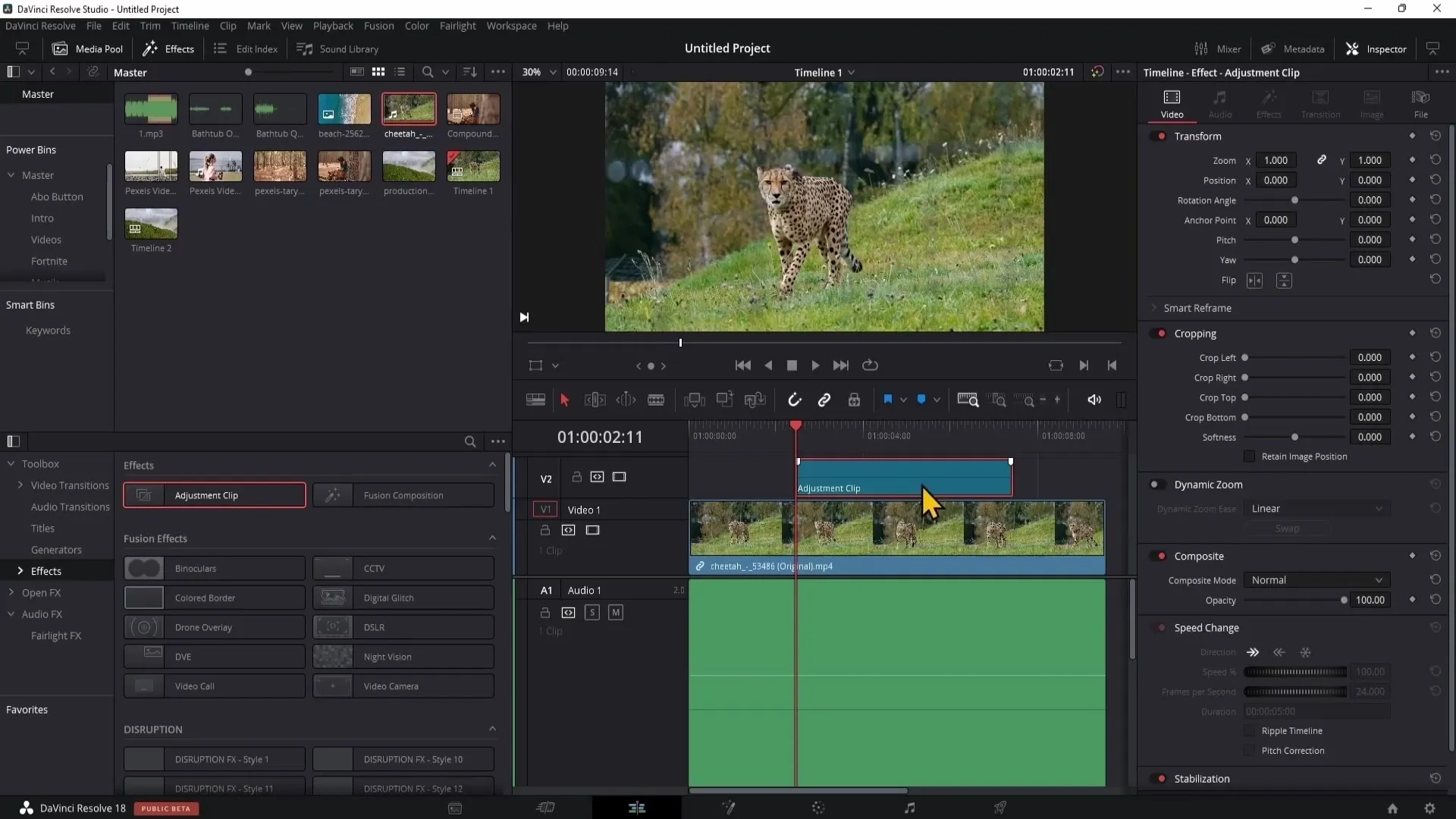The width and height of the screenshot is (1456, 819).
Task: Open the Fusion menu in menu bar
Action: 378,25
